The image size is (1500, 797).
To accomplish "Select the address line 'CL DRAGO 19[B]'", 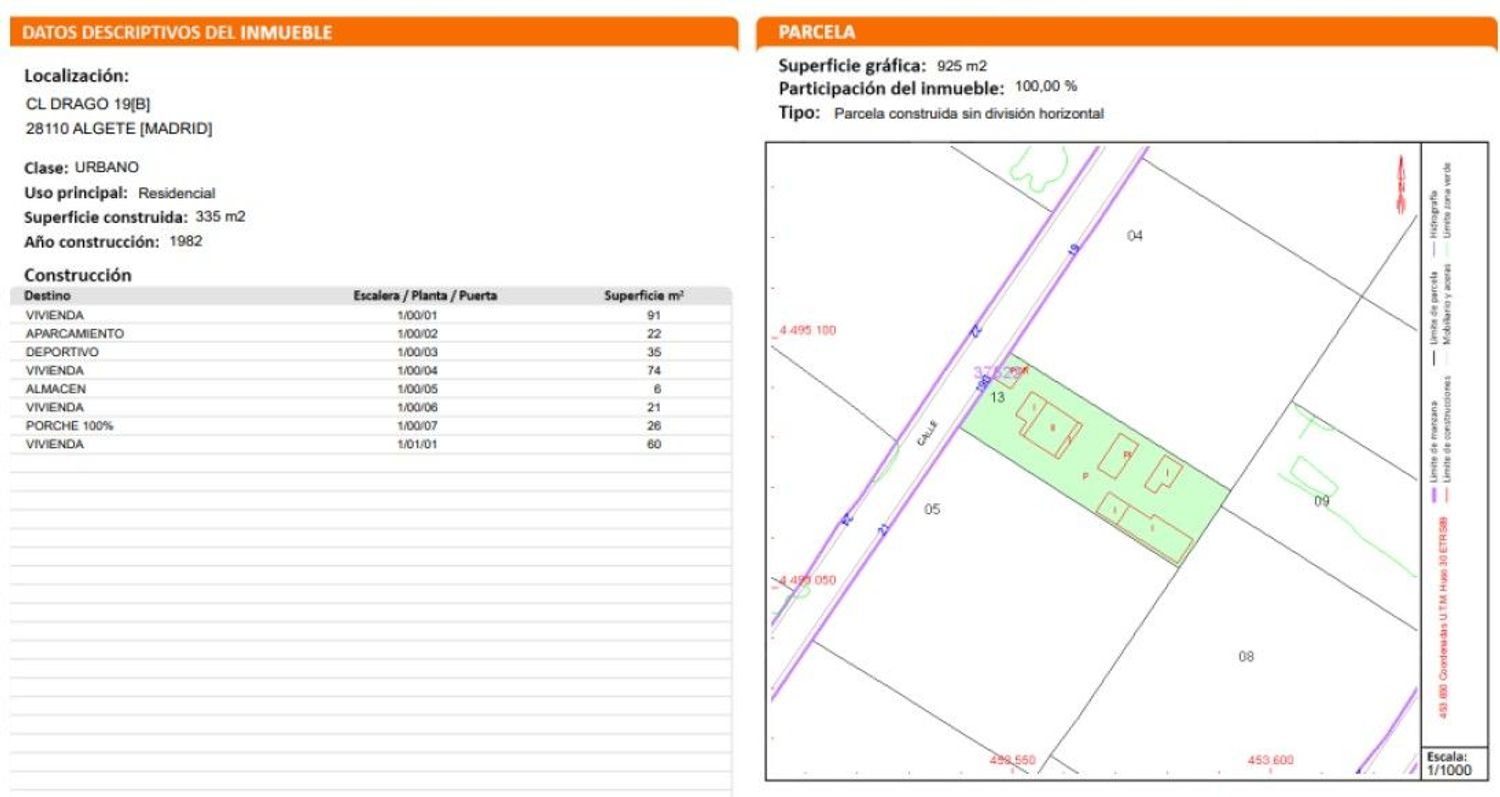I will pyautogui.click(x=88, y=104).
